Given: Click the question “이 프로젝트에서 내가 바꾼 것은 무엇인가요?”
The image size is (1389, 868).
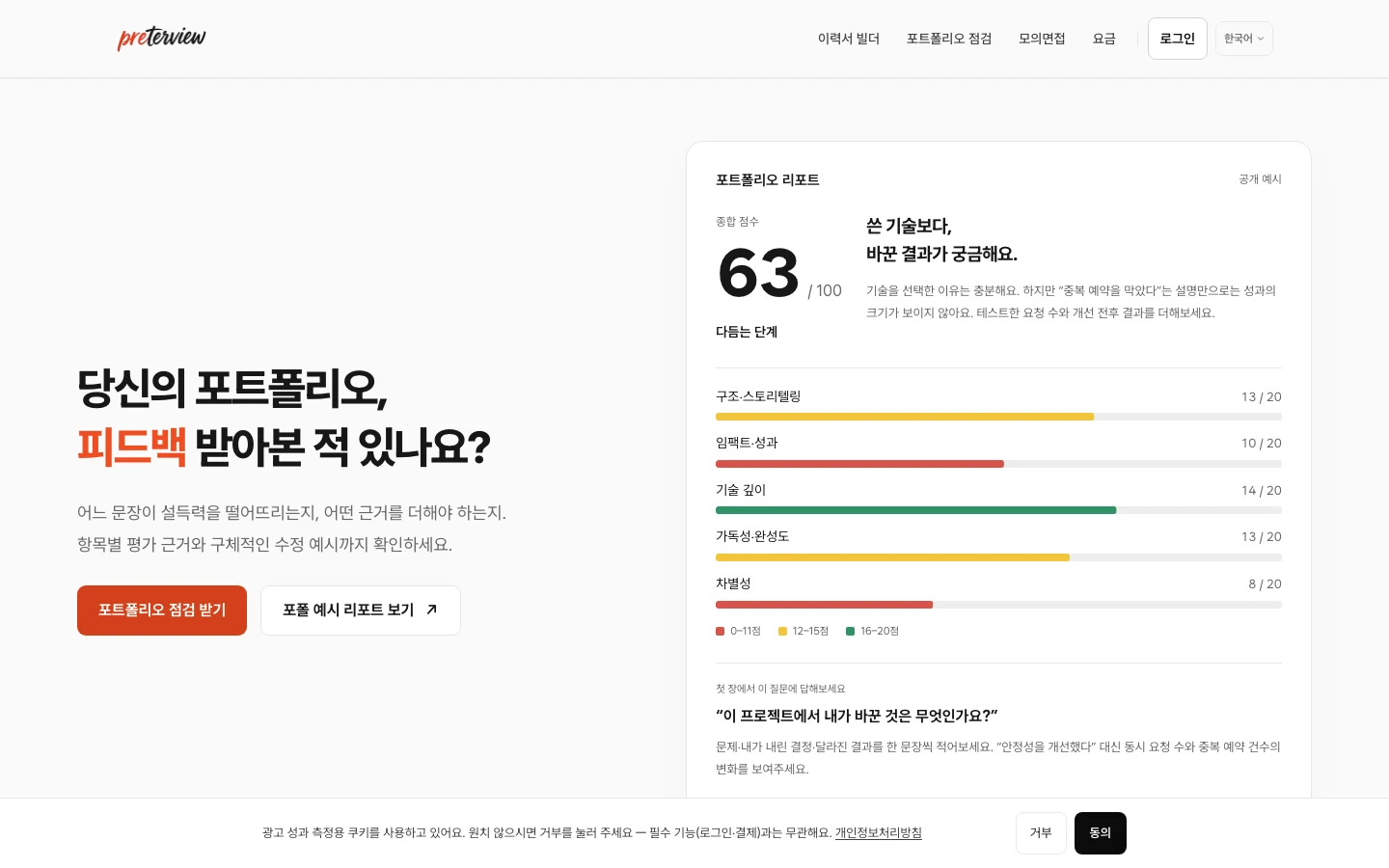Looking at the screenshot, I should click(857, 716).
